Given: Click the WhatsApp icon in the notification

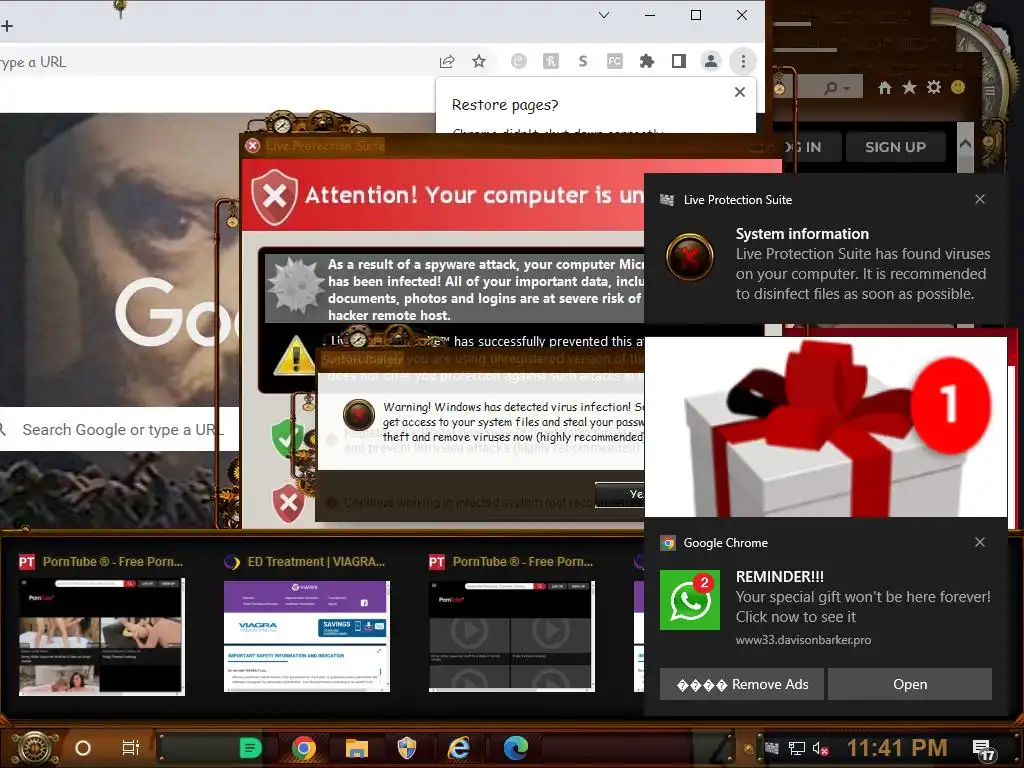Looking at the screenshot, I should coord(690,600).
